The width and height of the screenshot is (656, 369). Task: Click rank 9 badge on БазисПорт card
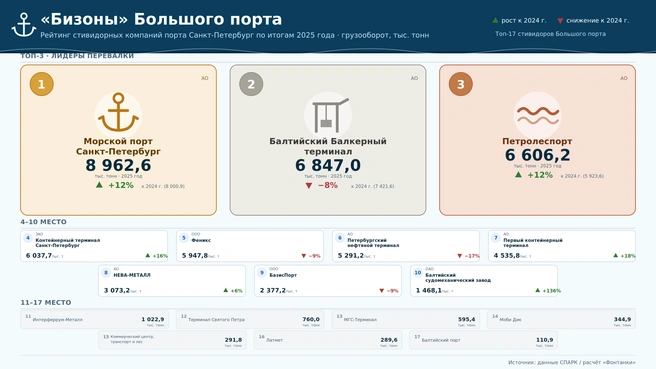coord(262,272)
